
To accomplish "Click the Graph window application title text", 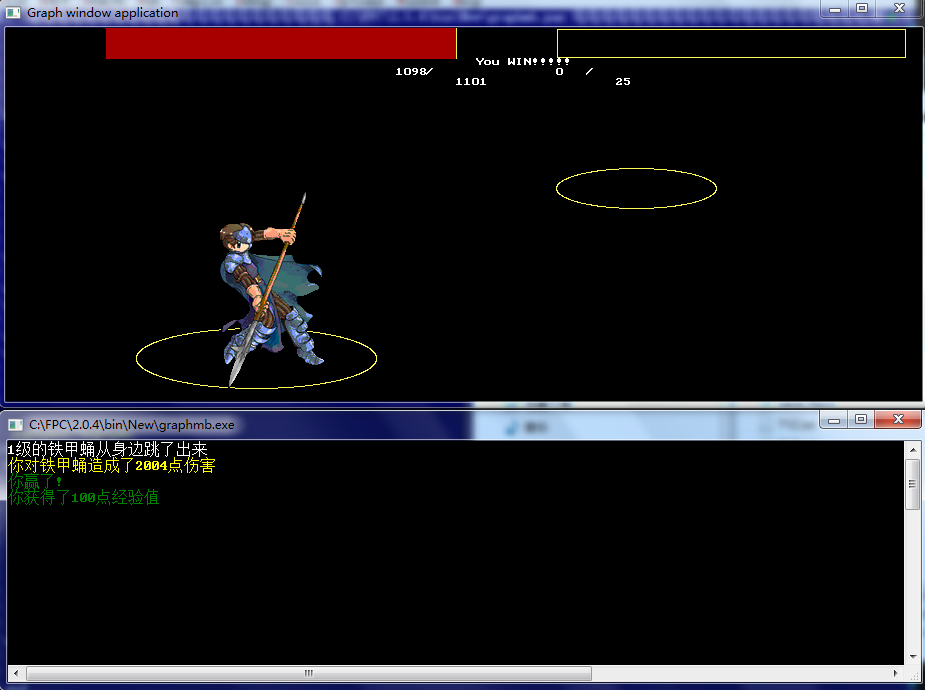I will (x=103, y=12).
